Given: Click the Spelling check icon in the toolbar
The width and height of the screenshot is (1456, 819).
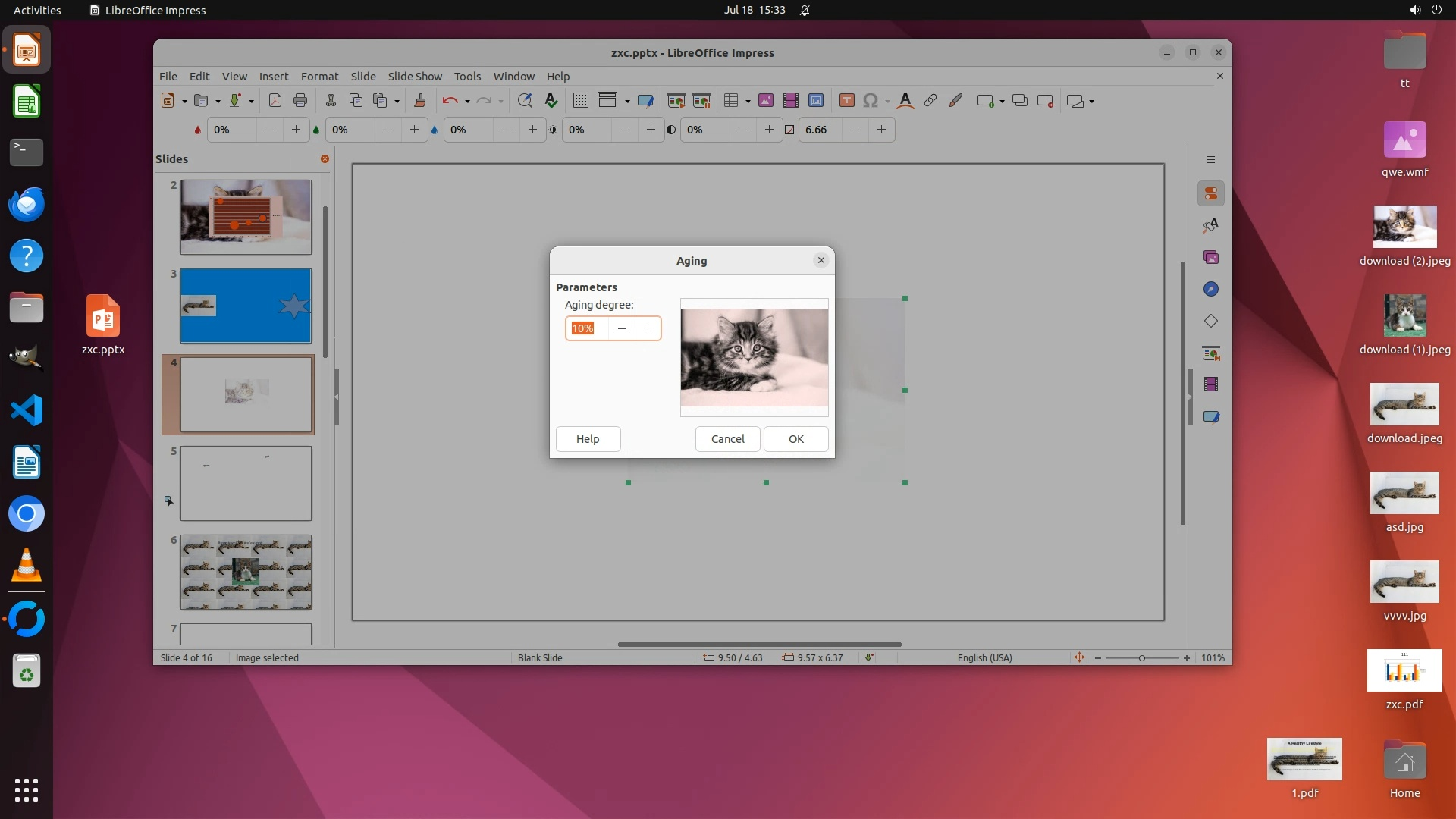Looking at the screenshot, I should point(551,100).
